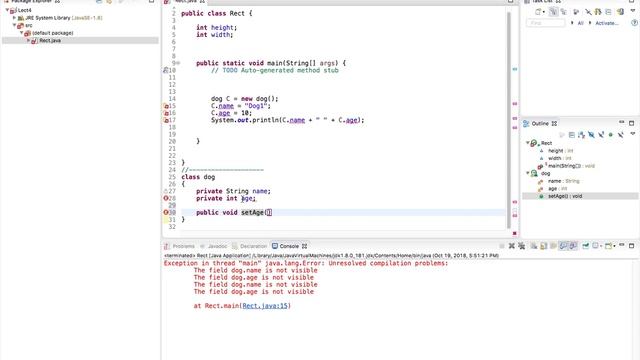Click the error marker on line 28
The height and width of the screenshot is (360, 640).
click(x=166, y=198)
